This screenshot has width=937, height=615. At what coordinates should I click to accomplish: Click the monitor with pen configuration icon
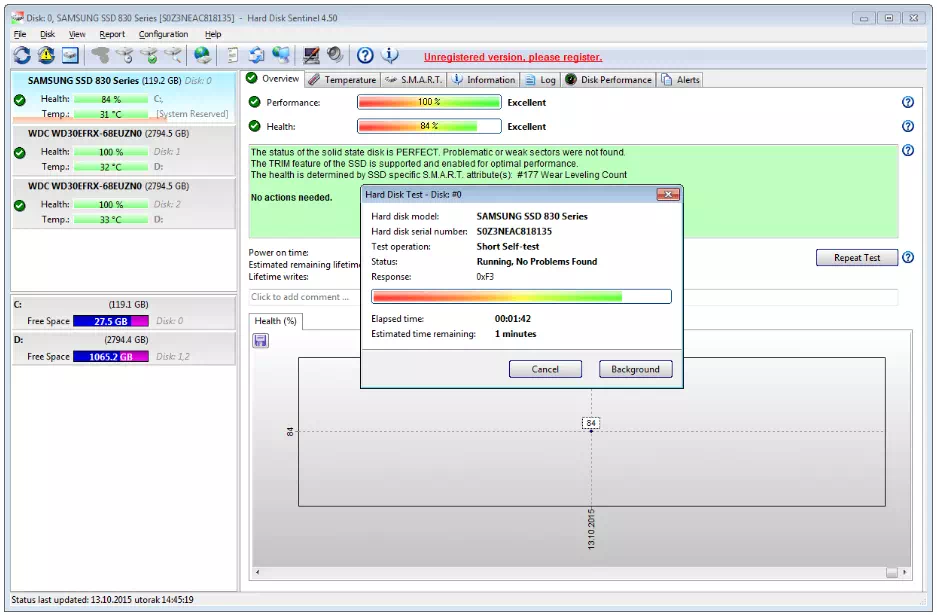coord(311,56)
